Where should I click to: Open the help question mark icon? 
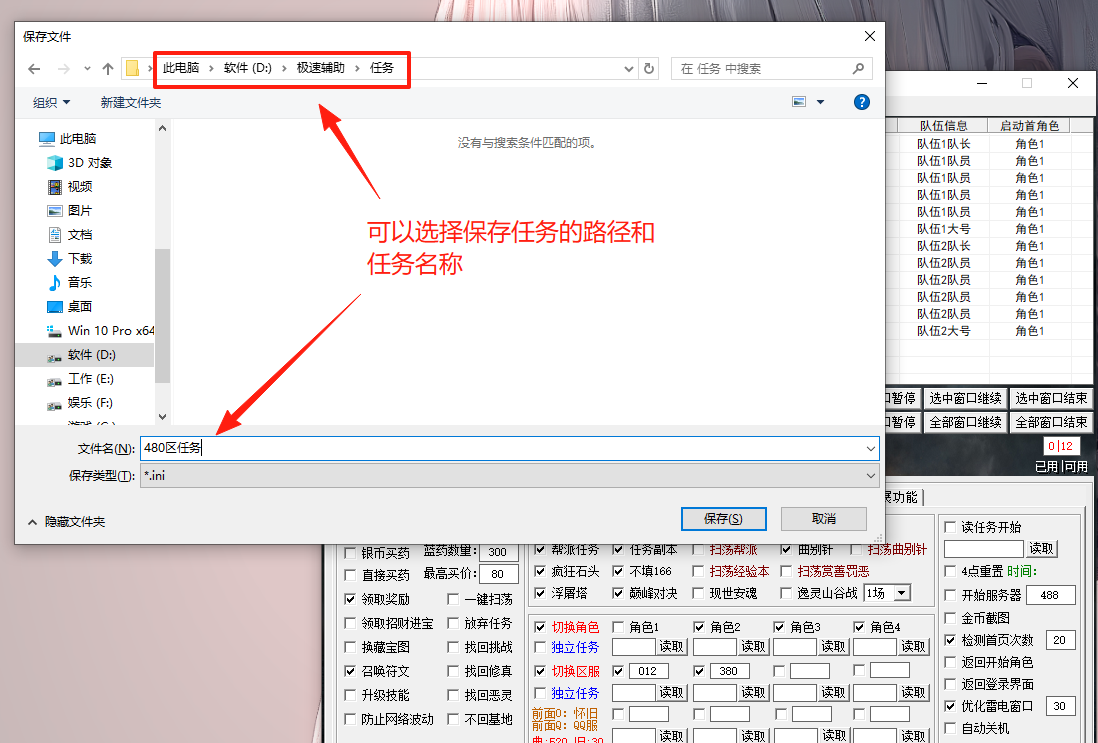pyautogui.click(x=862, y=102)
